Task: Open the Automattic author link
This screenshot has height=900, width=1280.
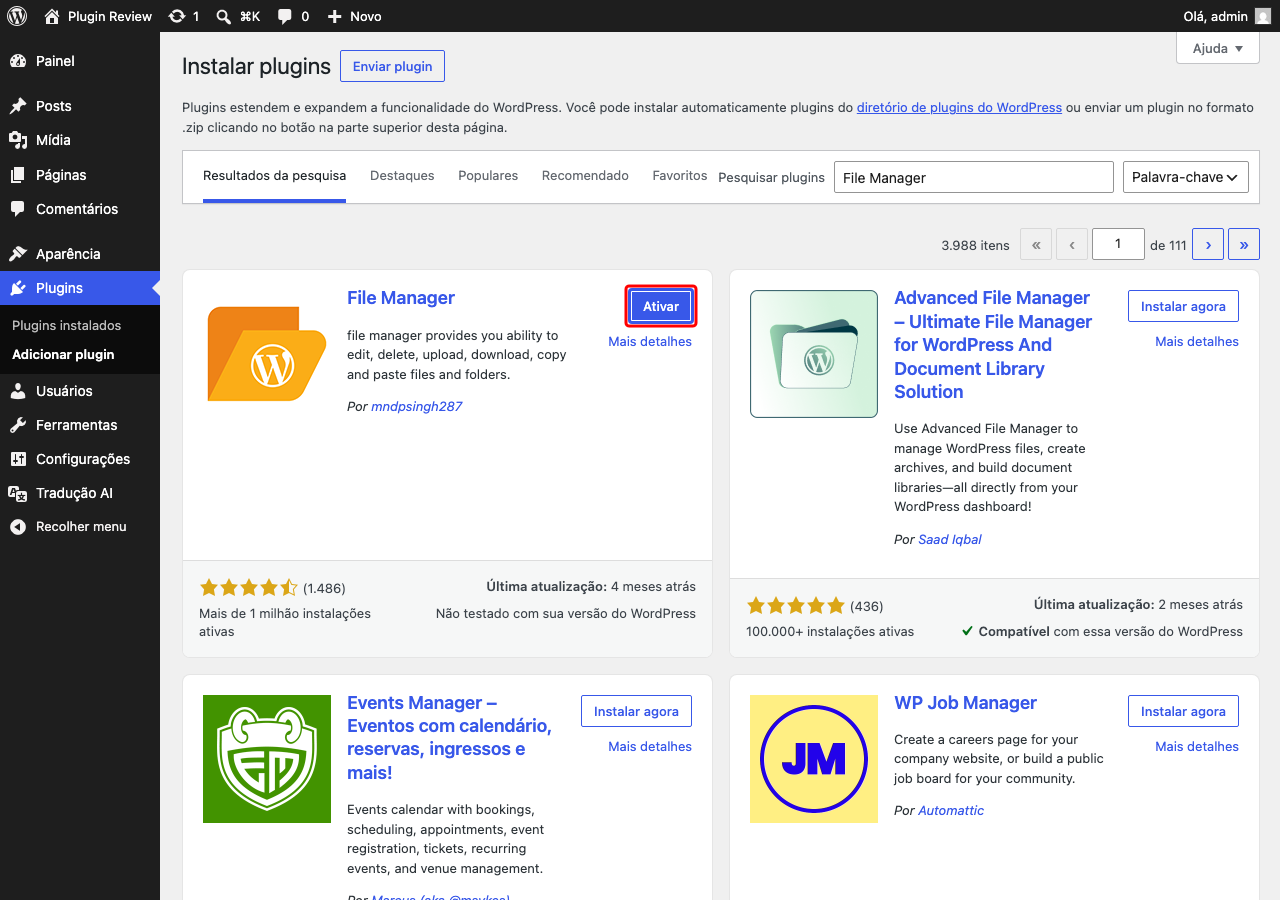Action: (951, 811)
